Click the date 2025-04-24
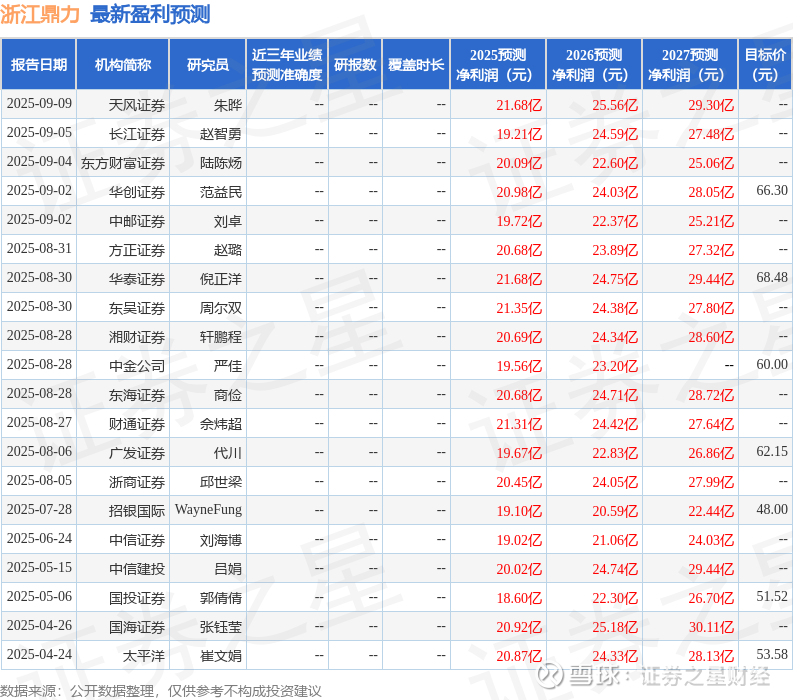Screen dimensions: 793x700 39,654
